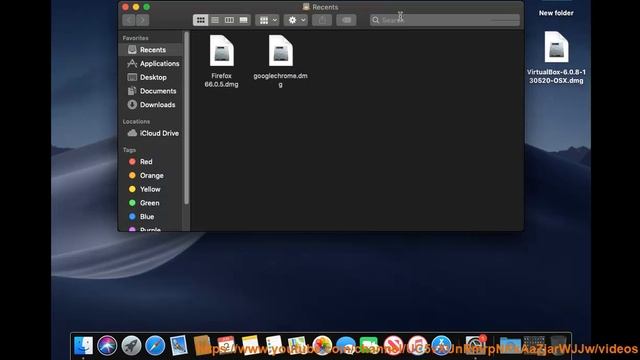Click the Tags section header
The height and width of the screenshot is (360, 640).
[x=129, y=150]
